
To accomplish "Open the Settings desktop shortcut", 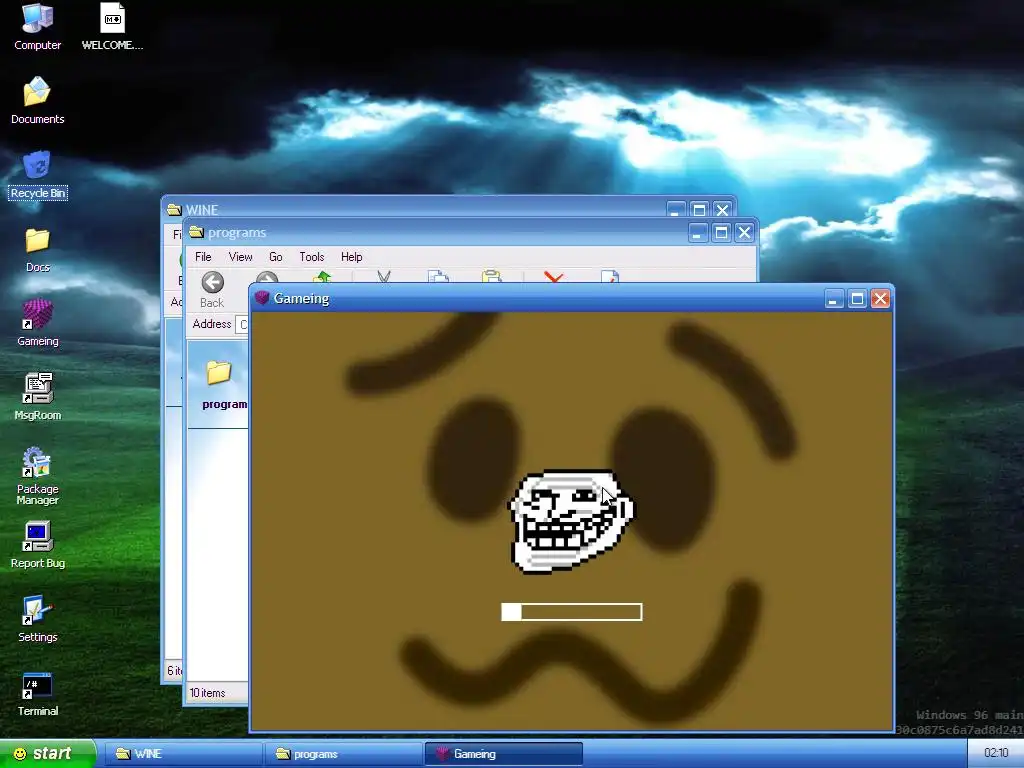I will [x=37, y=618].
